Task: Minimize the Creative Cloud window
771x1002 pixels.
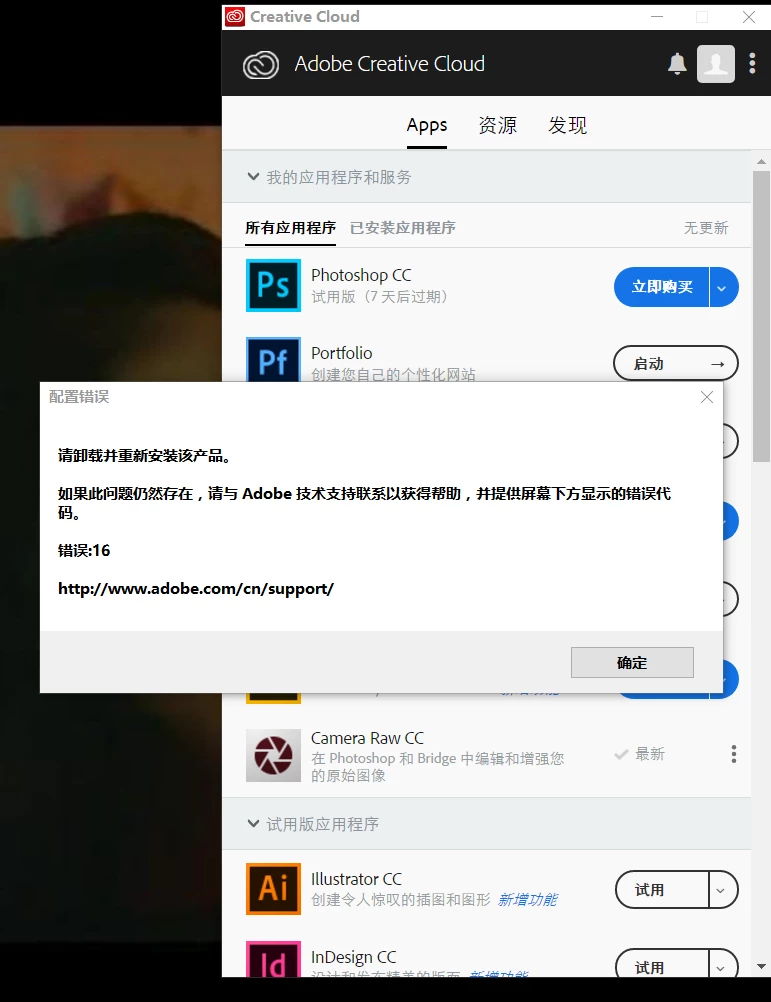Action: [657, 17]
